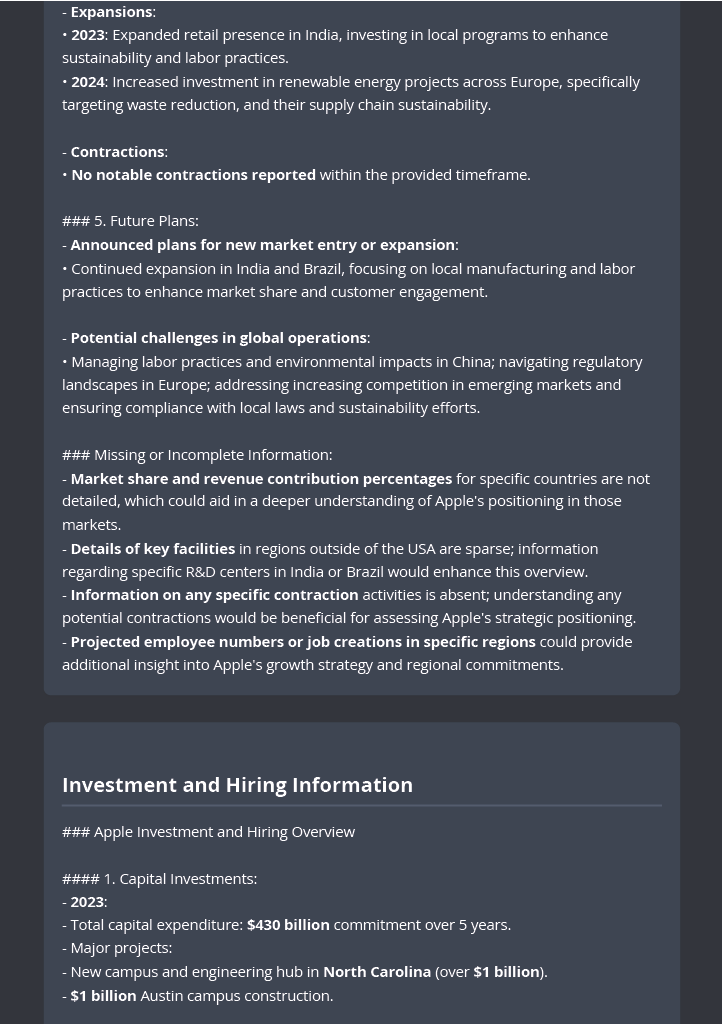Image resolution: width=722 pixels, height=1024 pixels.
Task: Click the bold "Details of key facilities" text
Action: pyautogui.click(x=153, y=549)
